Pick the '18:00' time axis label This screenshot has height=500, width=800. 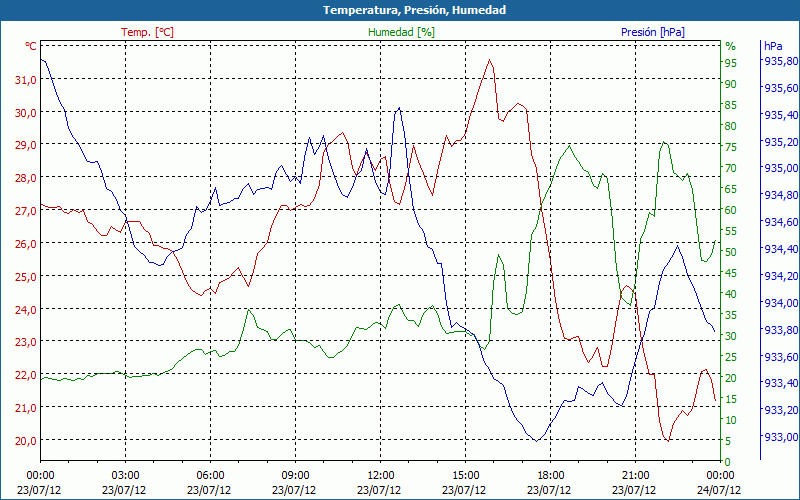point(551,476)
